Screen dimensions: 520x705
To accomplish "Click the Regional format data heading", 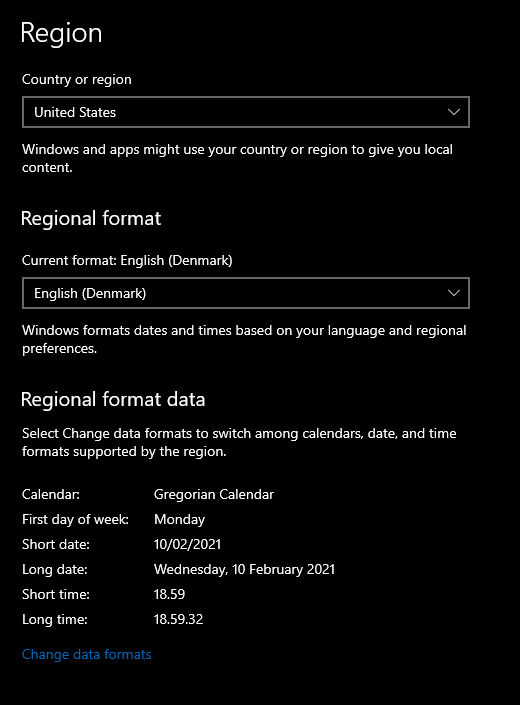I will 113,399.
